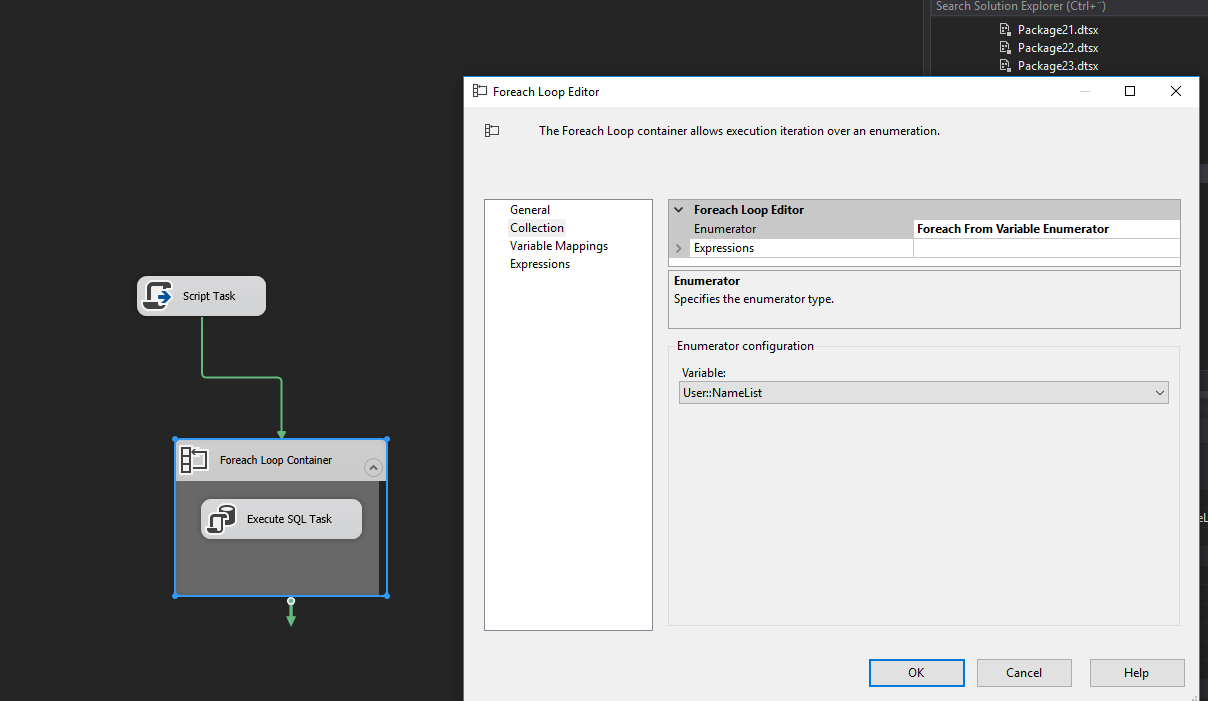The width and height of the screenshot is (1208, 701).
Task: Select the Enumerator type value field
Action: (1045, 229)
